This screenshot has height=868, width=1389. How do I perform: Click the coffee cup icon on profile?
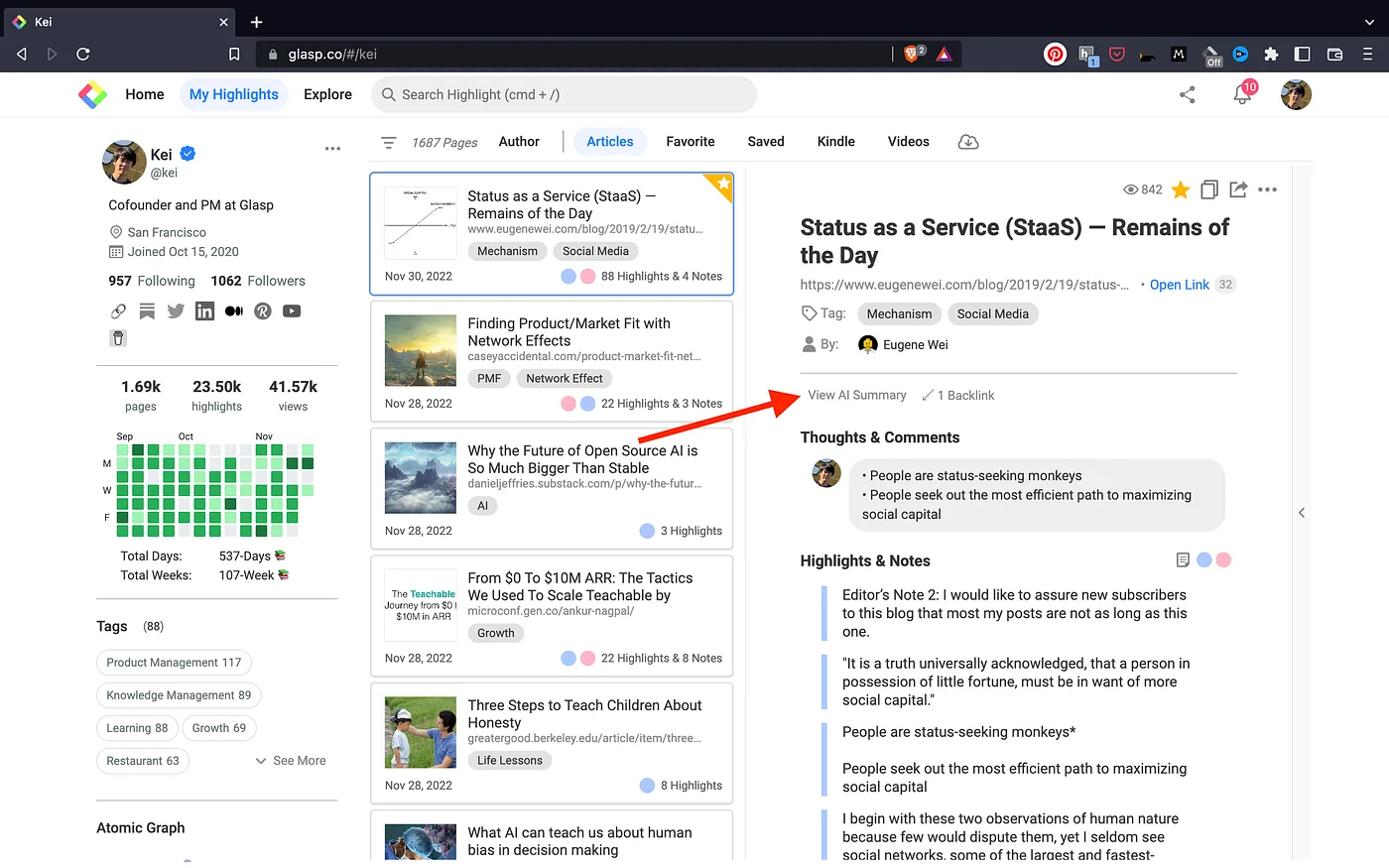click(x=118, y=338)
